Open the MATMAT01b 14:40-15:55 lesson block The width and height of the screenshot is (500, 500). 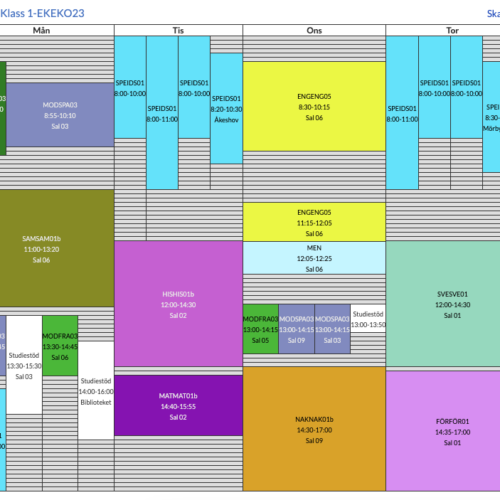click(178, 406)
